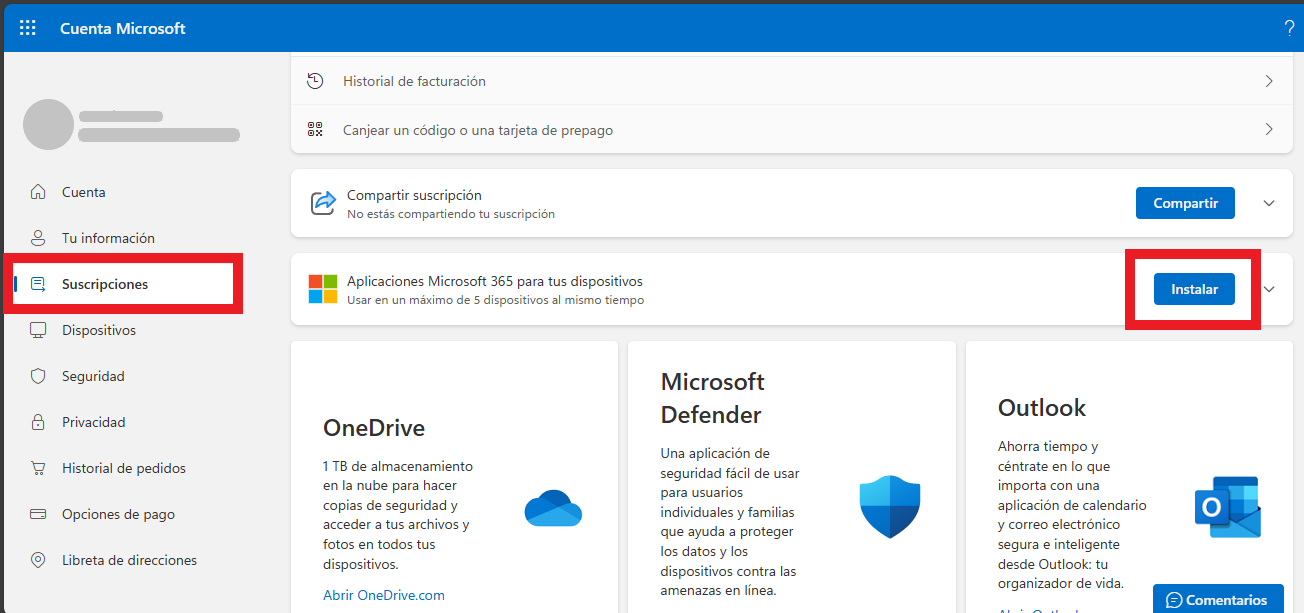
Task: Click the monitor icon beside Dispositivos
Action: (38, 330)
